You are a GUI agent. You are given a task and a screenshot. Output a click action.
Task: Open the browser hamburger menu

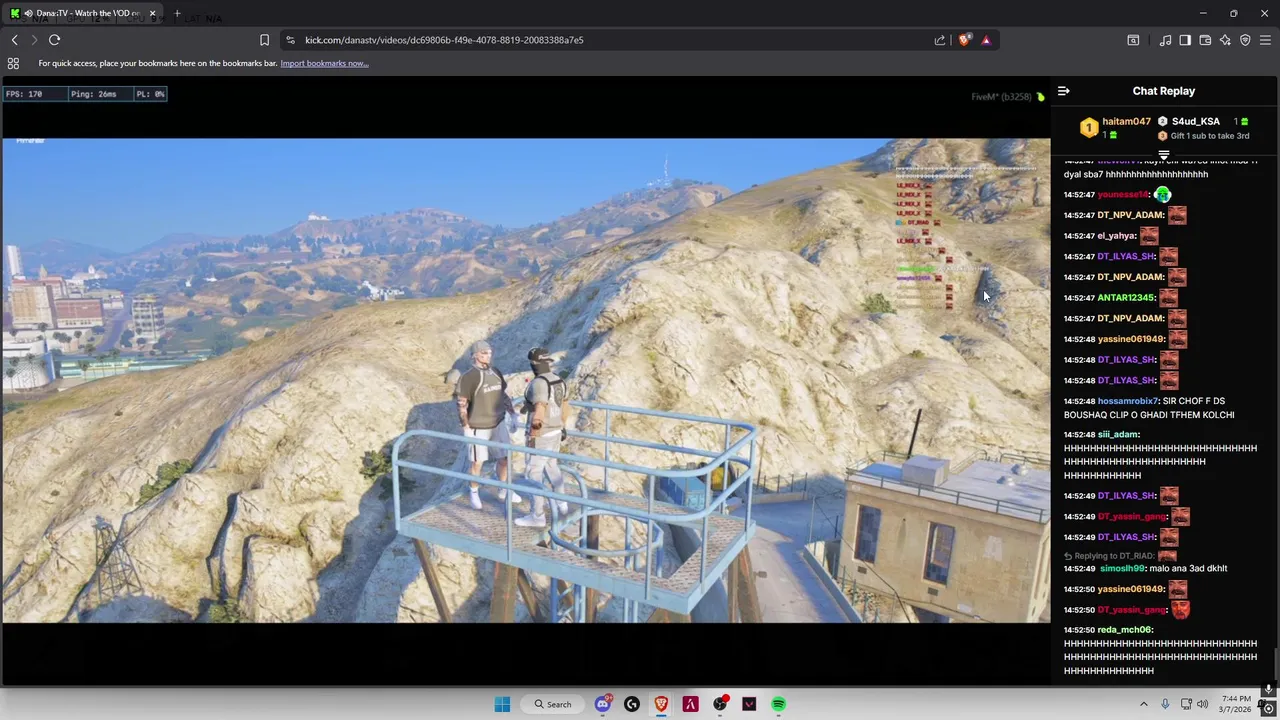click(x=1265, y=40)
